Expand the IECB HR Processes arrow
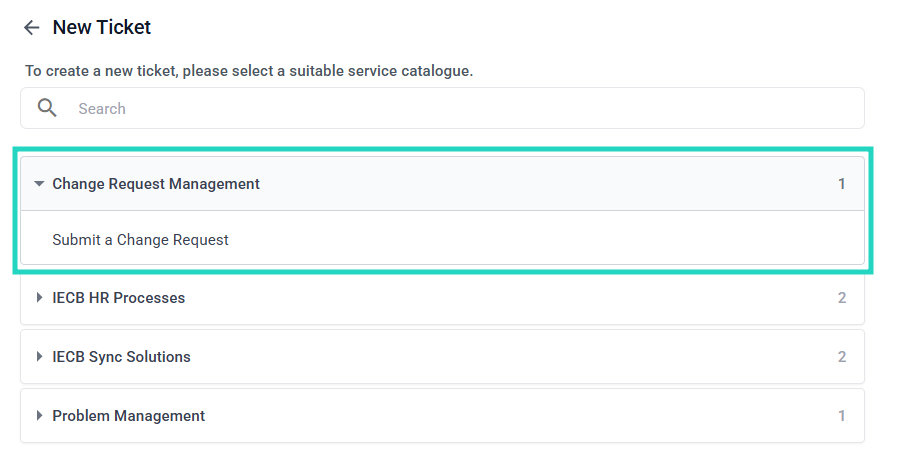This screenshot has height=468, width=903. coord(39,298)
